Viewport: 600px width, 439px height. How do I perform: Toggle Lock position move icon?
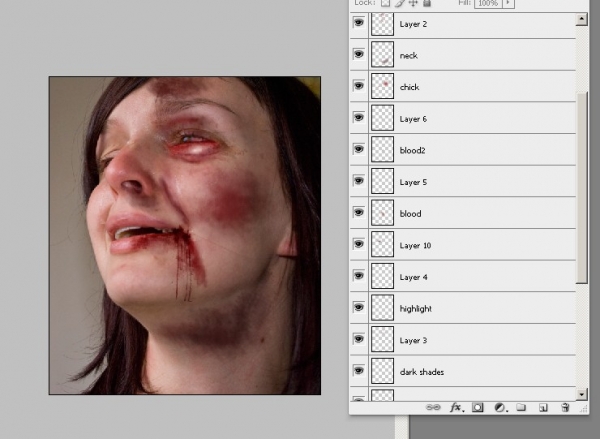click(x=413, y=3)
